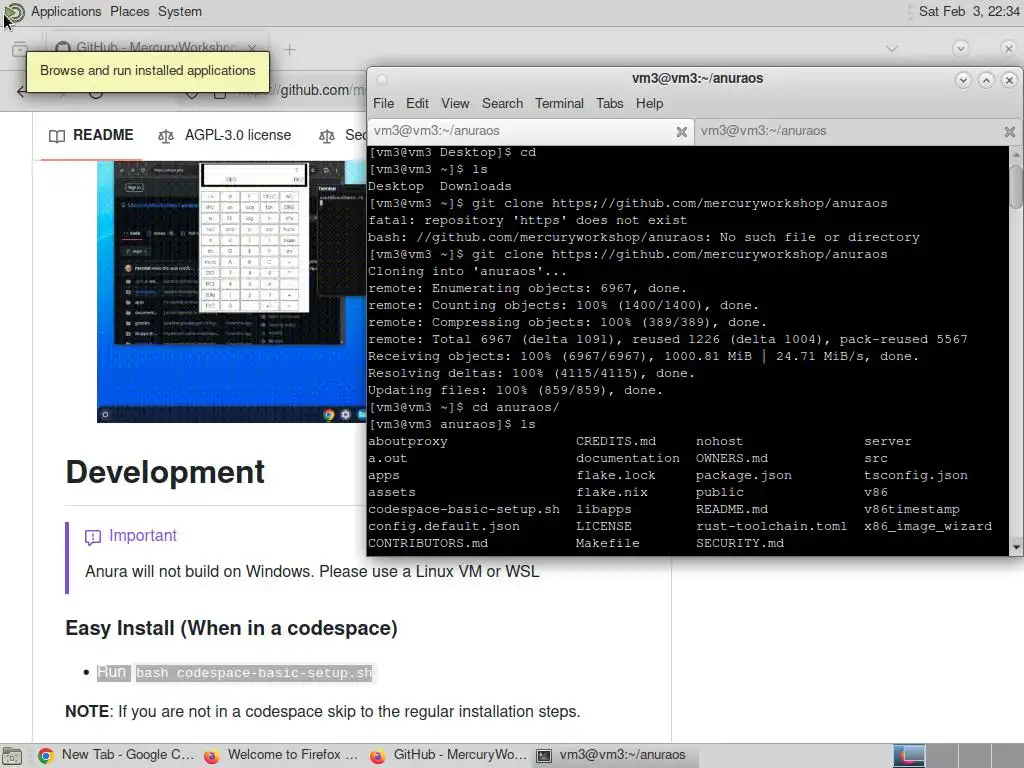Click the Easy Install heading in README
Image resolution: width=1024 pixels, height=768 pixels.
(x=231, y=628)
